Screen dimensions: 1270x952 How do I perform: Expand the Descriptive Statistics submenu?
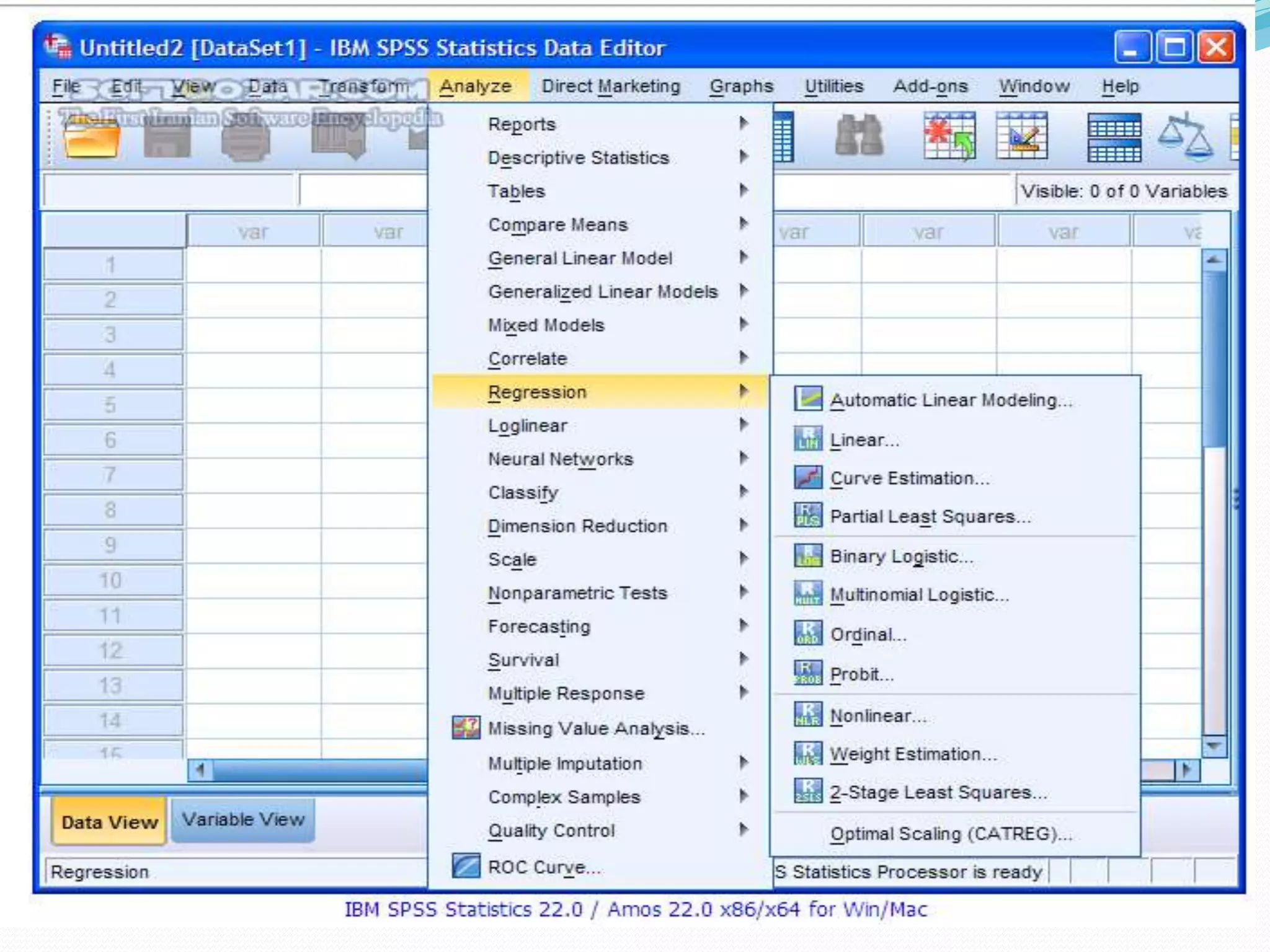coord(578,158)
